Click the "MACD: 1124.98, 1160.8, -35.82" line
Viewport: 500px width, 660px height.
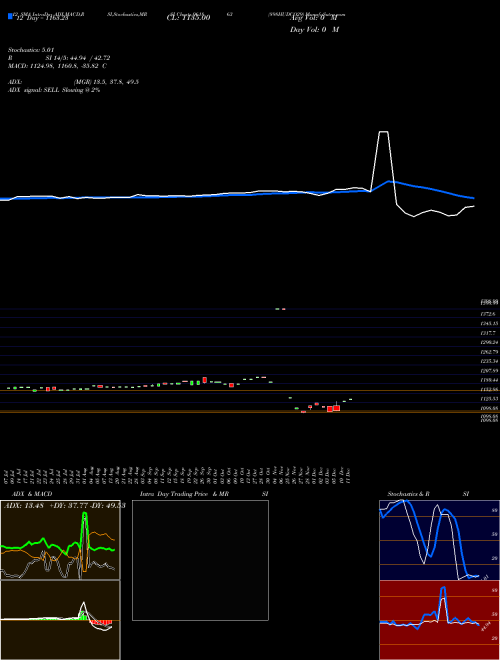pos(53,66)
